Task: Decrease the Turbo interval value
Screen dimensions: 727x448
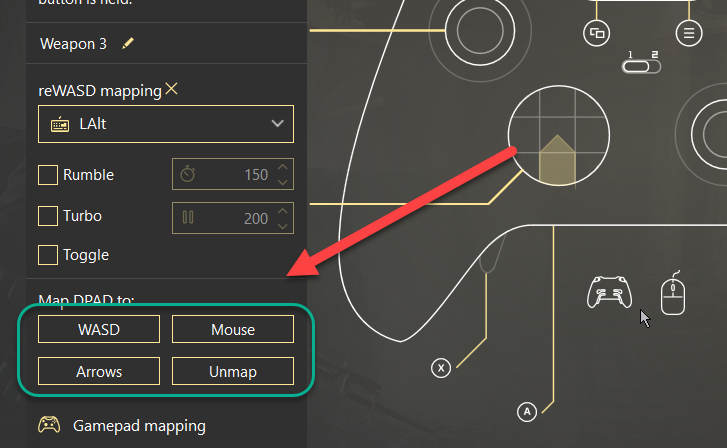Action: (x=283, y=223)
